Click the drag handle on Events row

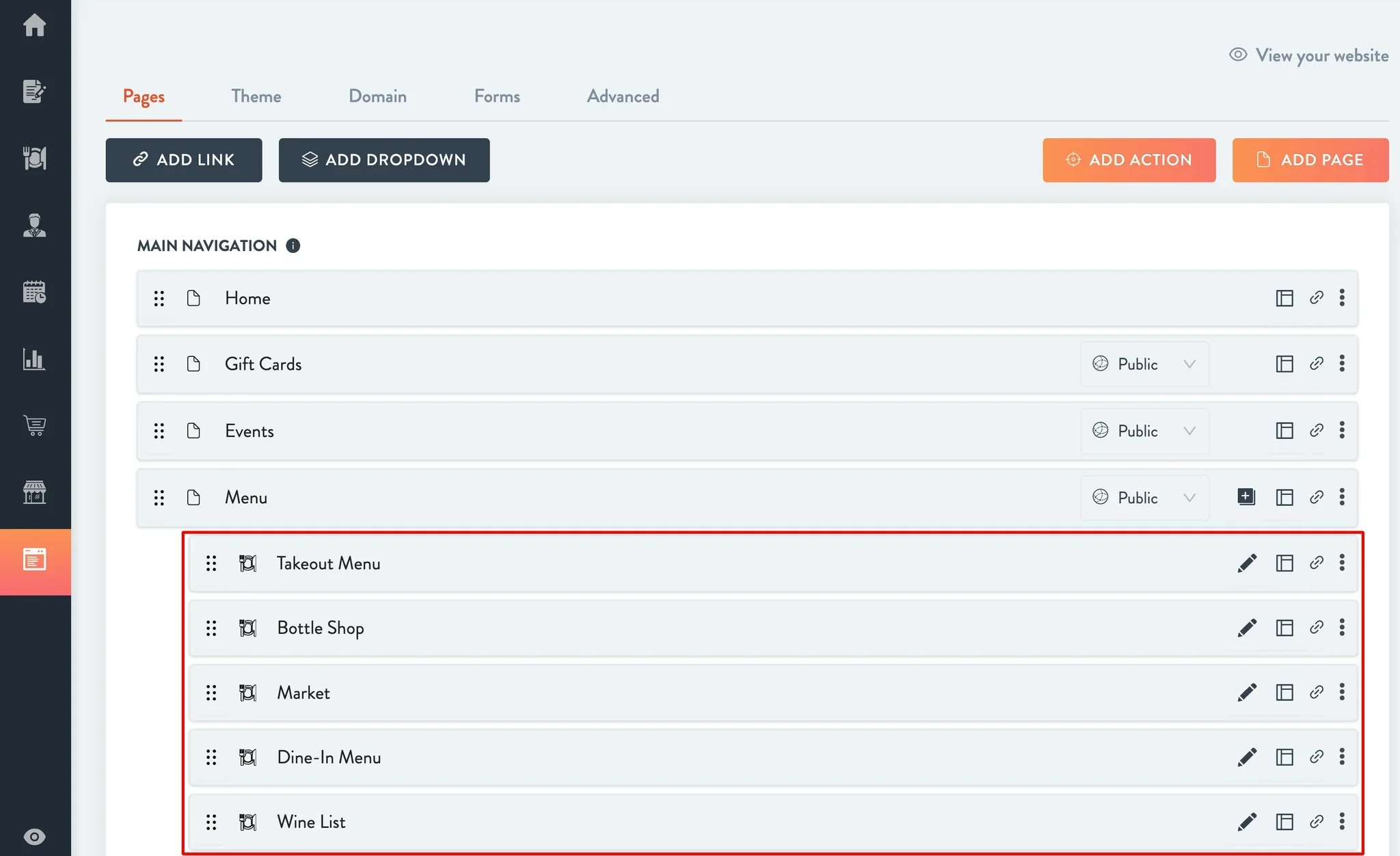coord(159,431)
